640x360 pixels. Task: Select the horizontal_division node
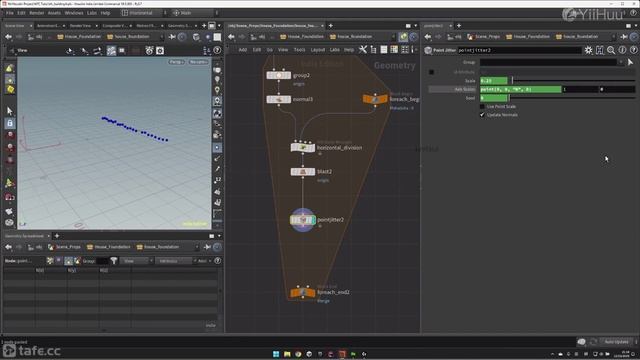click(302, 147)
